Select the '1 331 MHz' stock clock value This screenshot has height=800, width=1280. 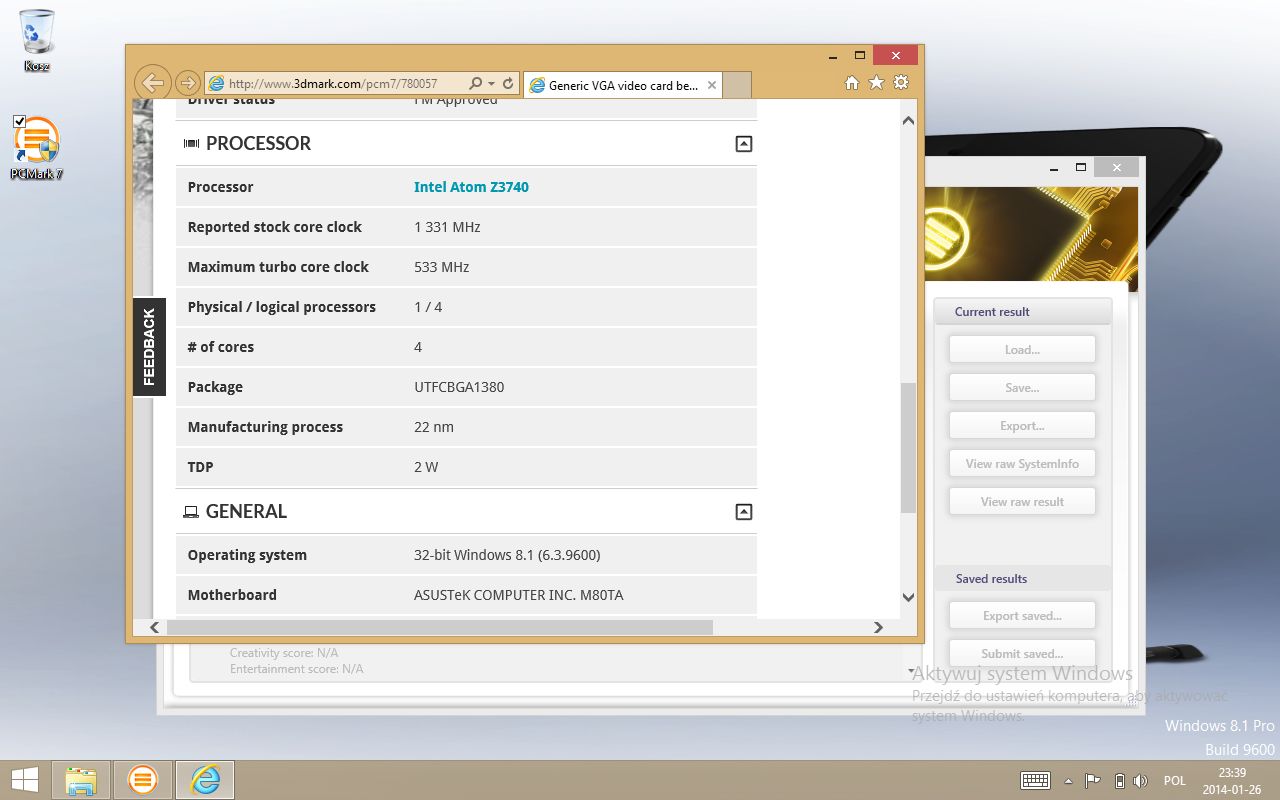click(x=447, y=227)
